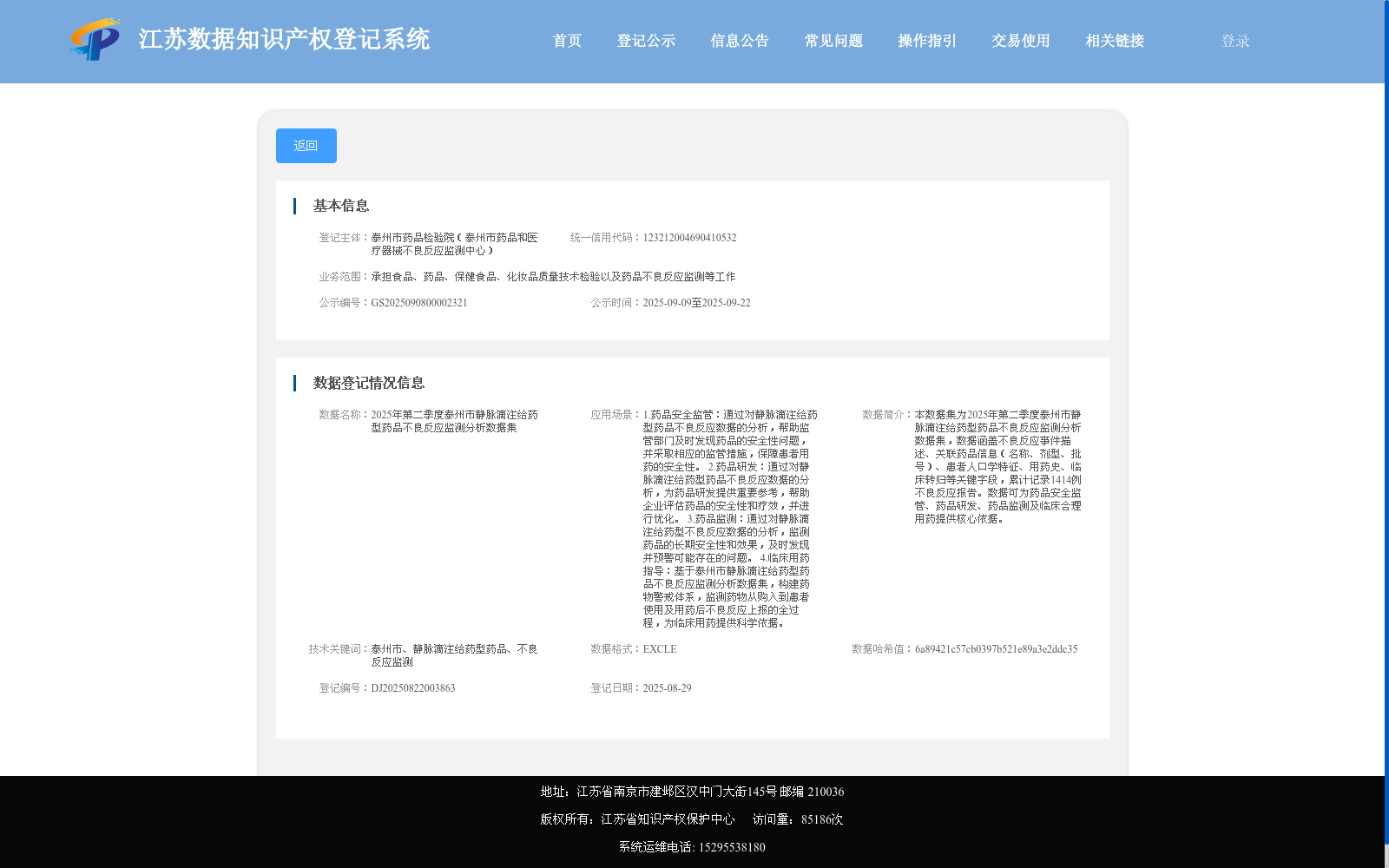Open the 交易使用 menu item
This screenshot has width=1389, height=868.
(x=1021, y=41)
